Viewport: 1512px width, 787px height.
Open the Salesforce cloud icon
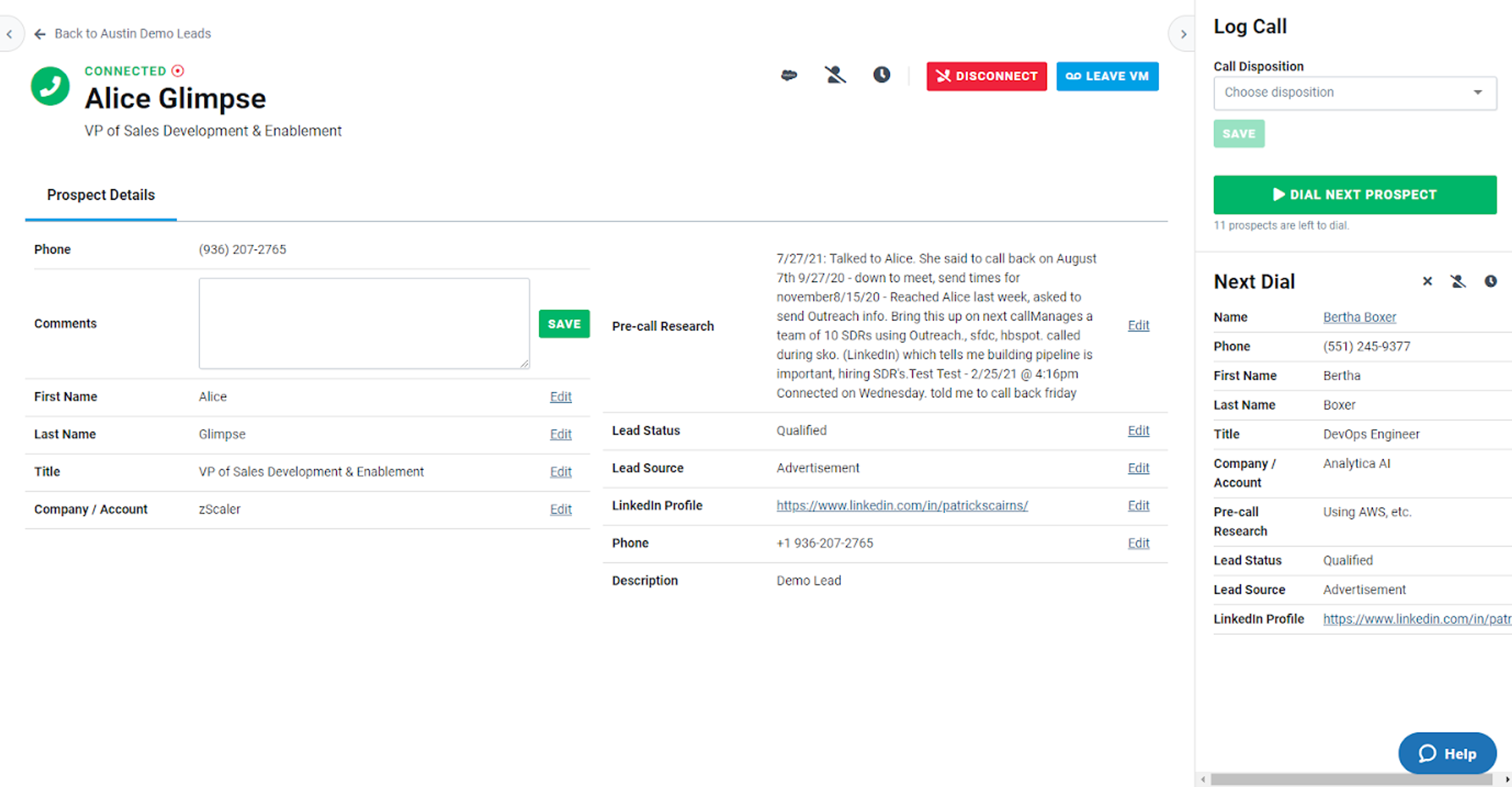(x=789, y=75)
